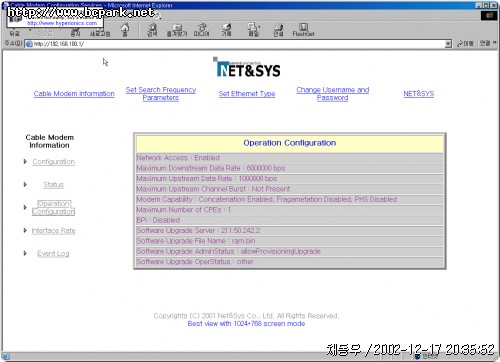The height and width of the screenshot is (362, 500).
Task: Open the Set Ethernet Type link
Action: [x=247, y=94]
